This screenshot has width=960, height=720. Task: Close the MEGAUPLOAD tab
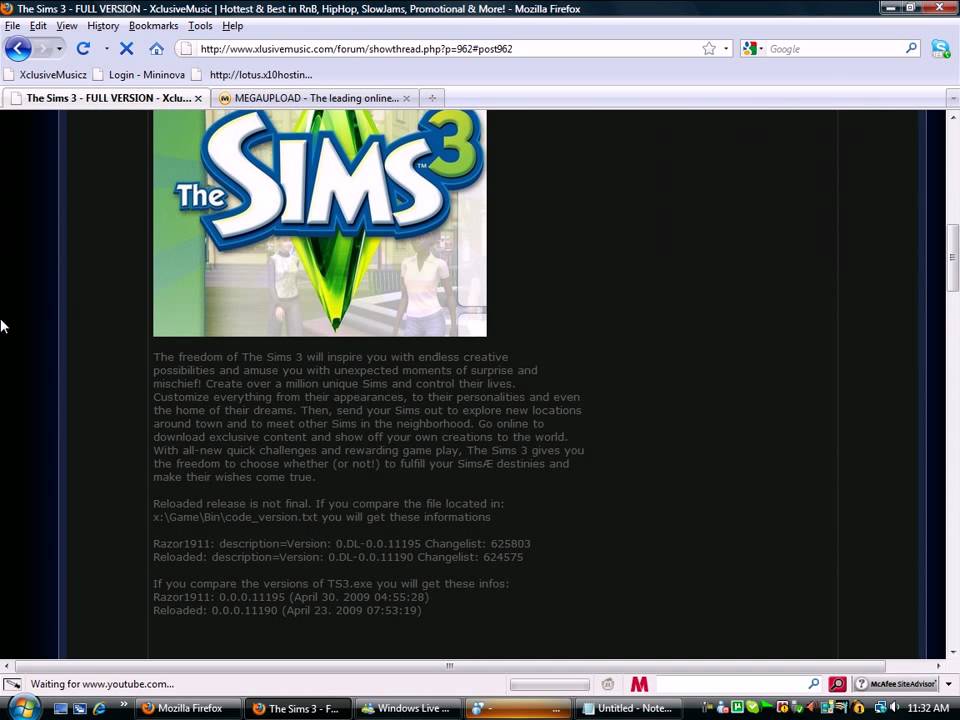407,98
